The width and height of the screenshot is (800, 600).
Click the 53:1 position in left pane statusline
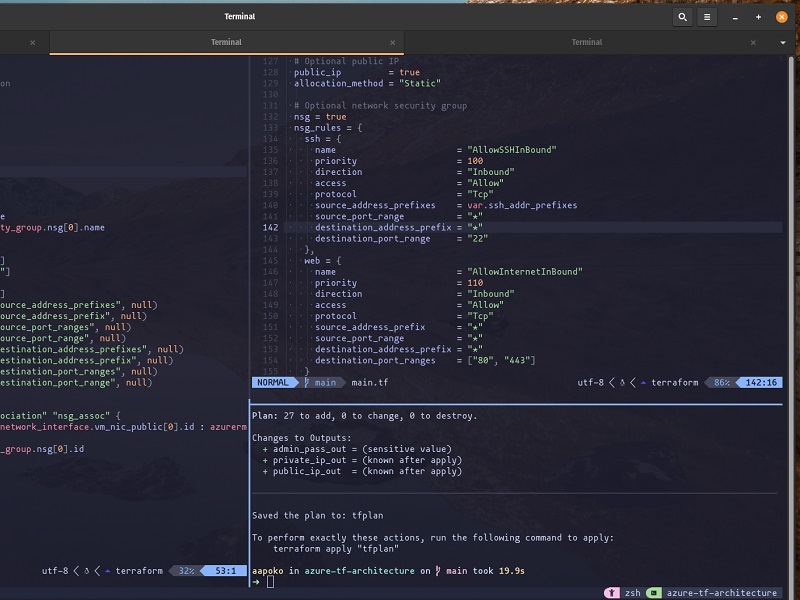pyautogui.click(x=225, y=571)
